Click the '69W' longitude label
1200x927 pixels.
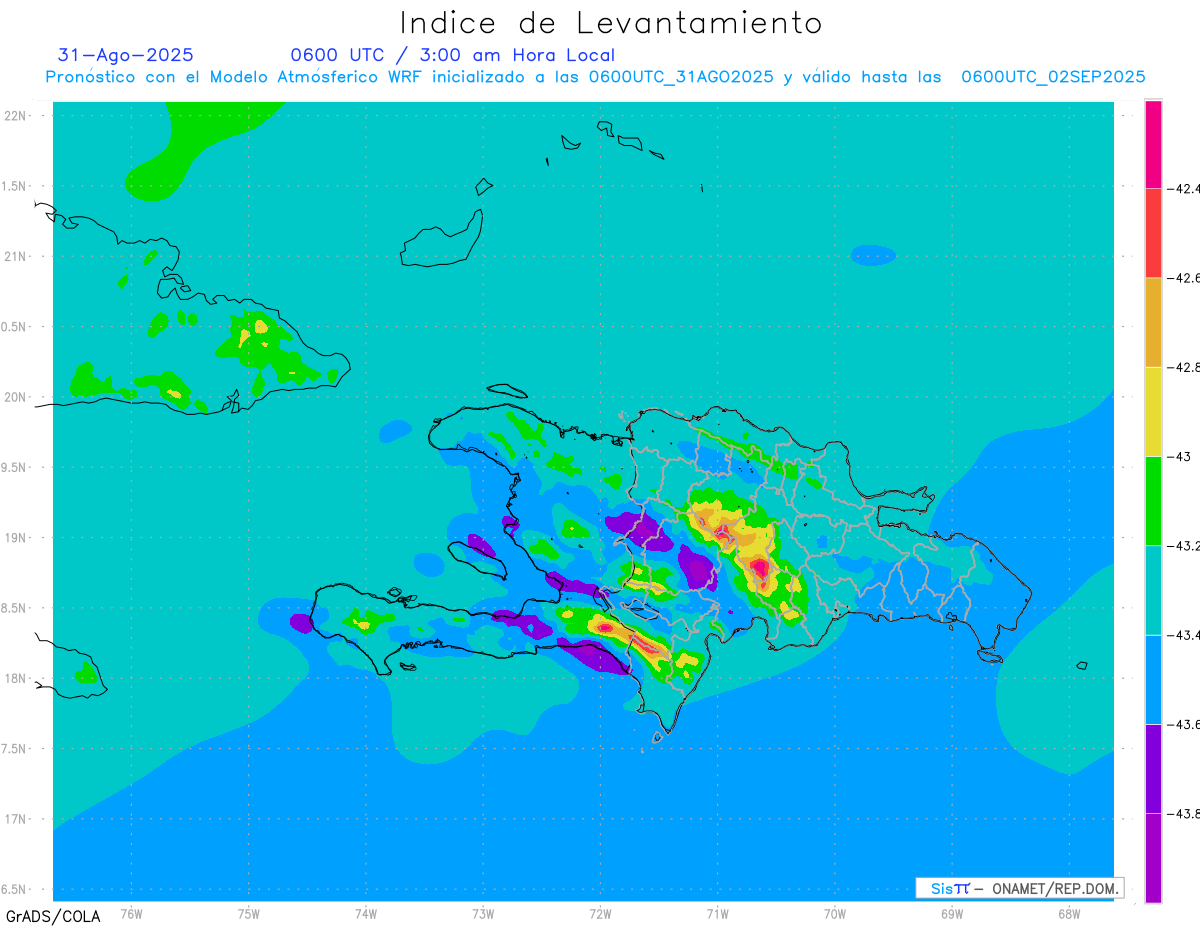point(952,914)
